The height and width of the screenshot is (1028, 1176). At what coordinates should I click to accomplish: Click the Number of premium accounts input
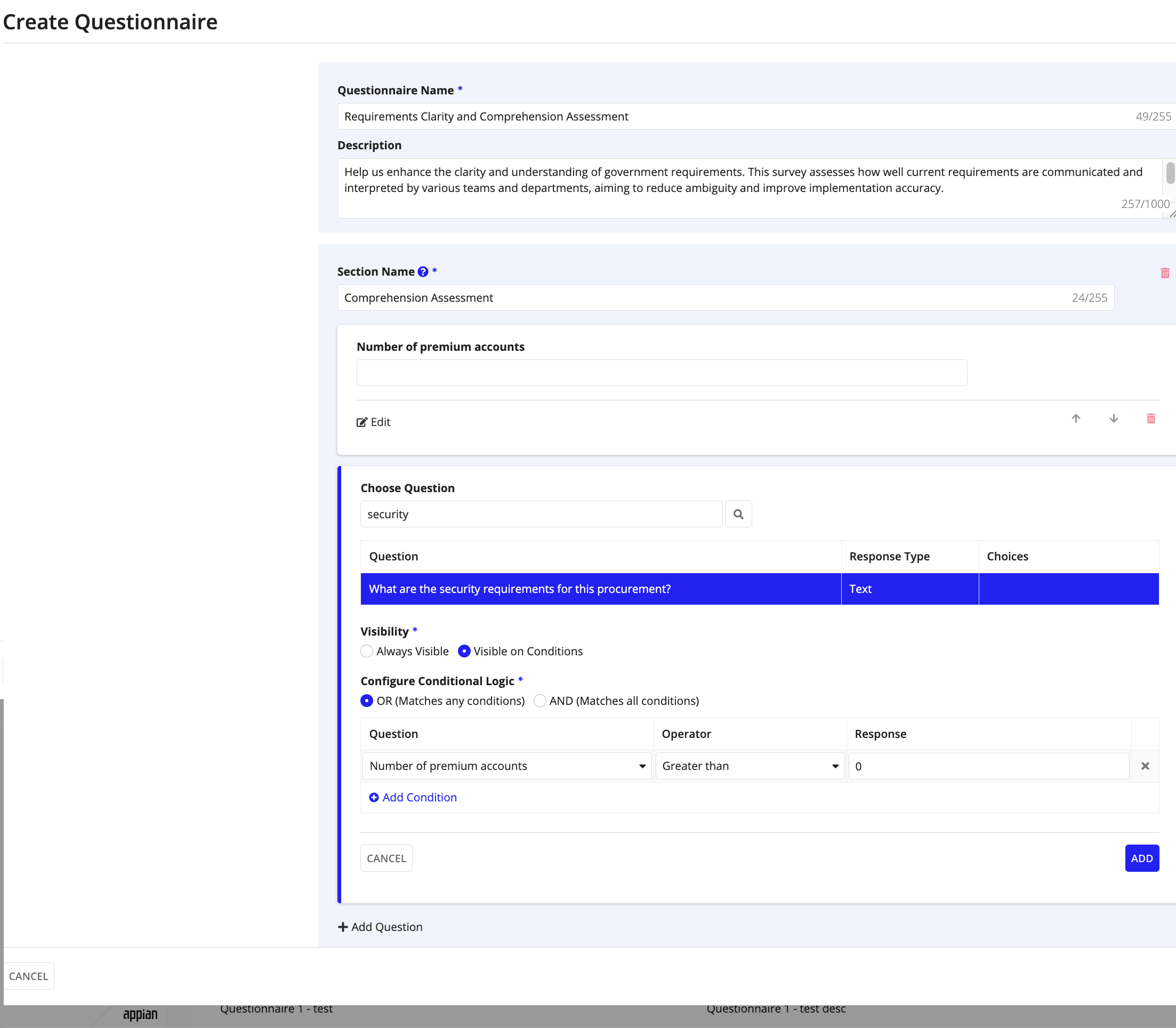tap(662, 373)
